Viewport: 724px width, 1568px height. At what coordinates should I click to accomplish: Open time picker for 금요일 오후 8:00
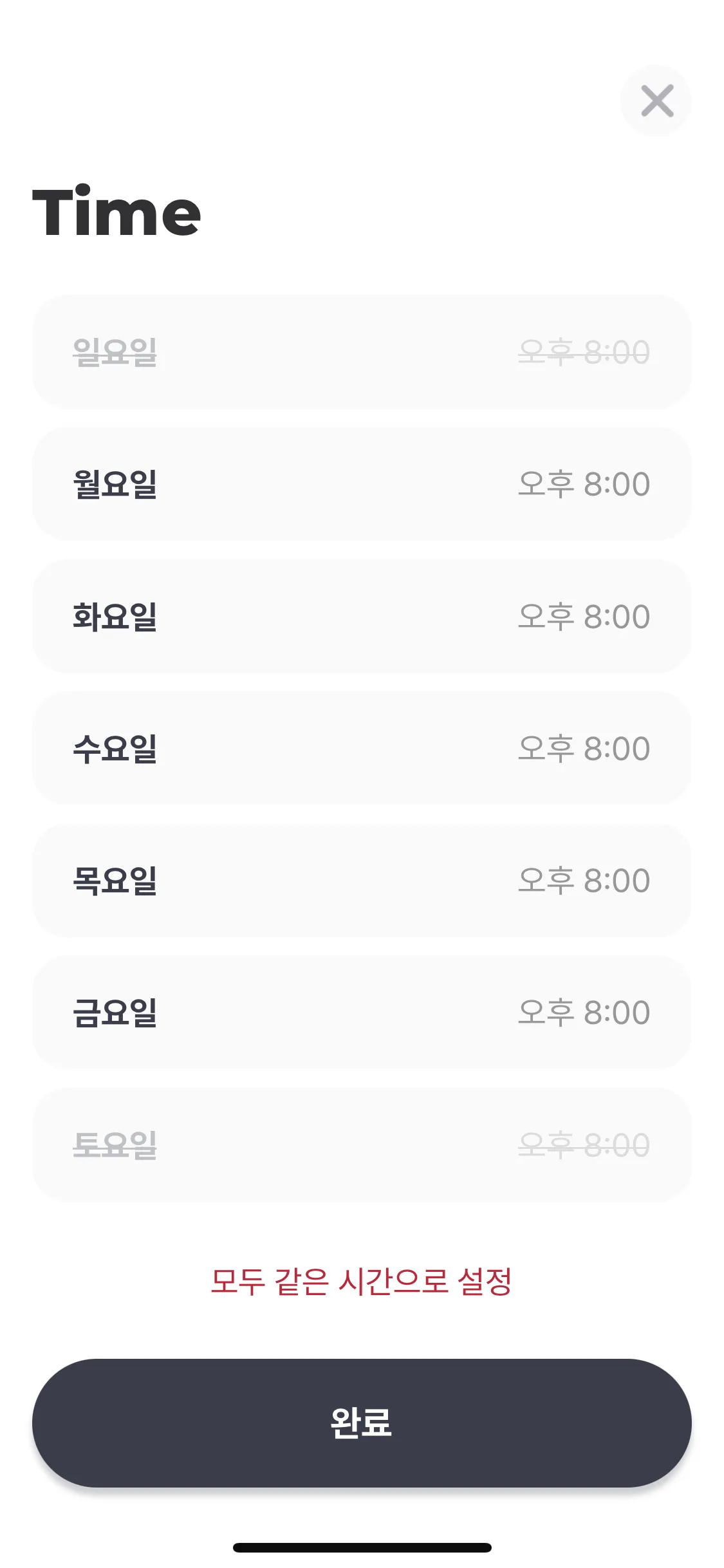[584, 1013]
